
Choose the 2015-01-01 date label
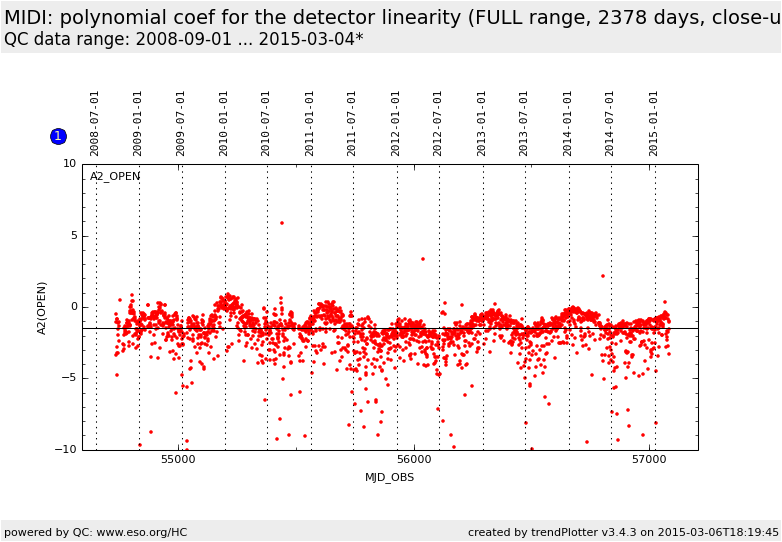click(x=655, y=123)
